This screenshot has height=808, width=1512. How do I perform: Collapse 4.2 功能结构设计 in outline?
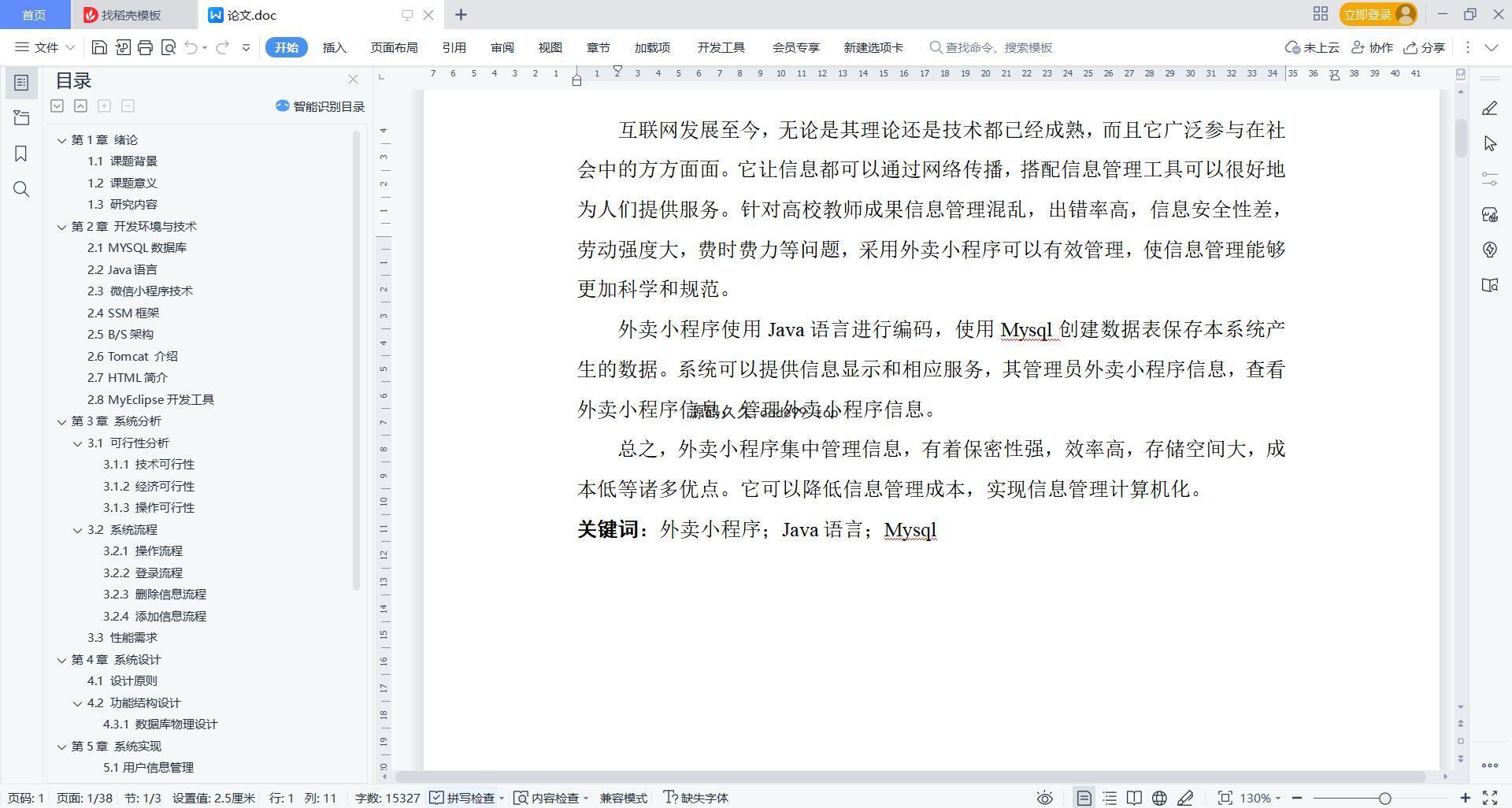[77, 703]
